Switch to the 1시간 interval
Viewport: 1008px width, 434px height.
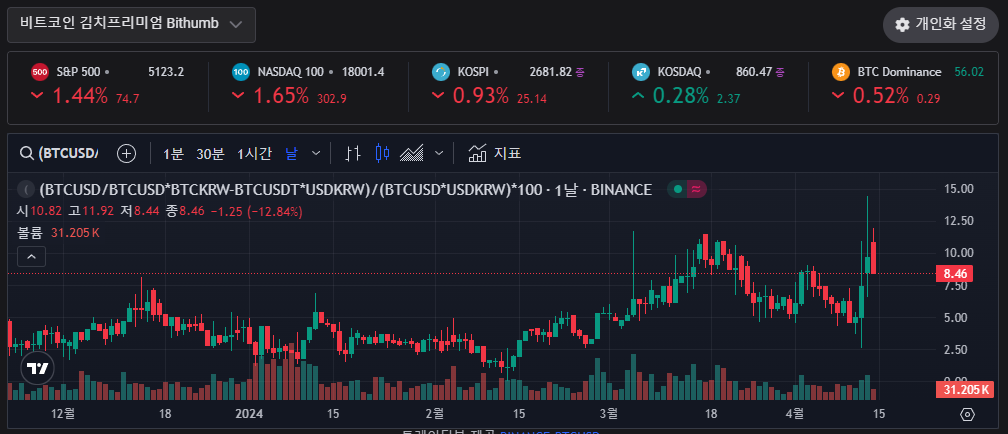point(255,154)
